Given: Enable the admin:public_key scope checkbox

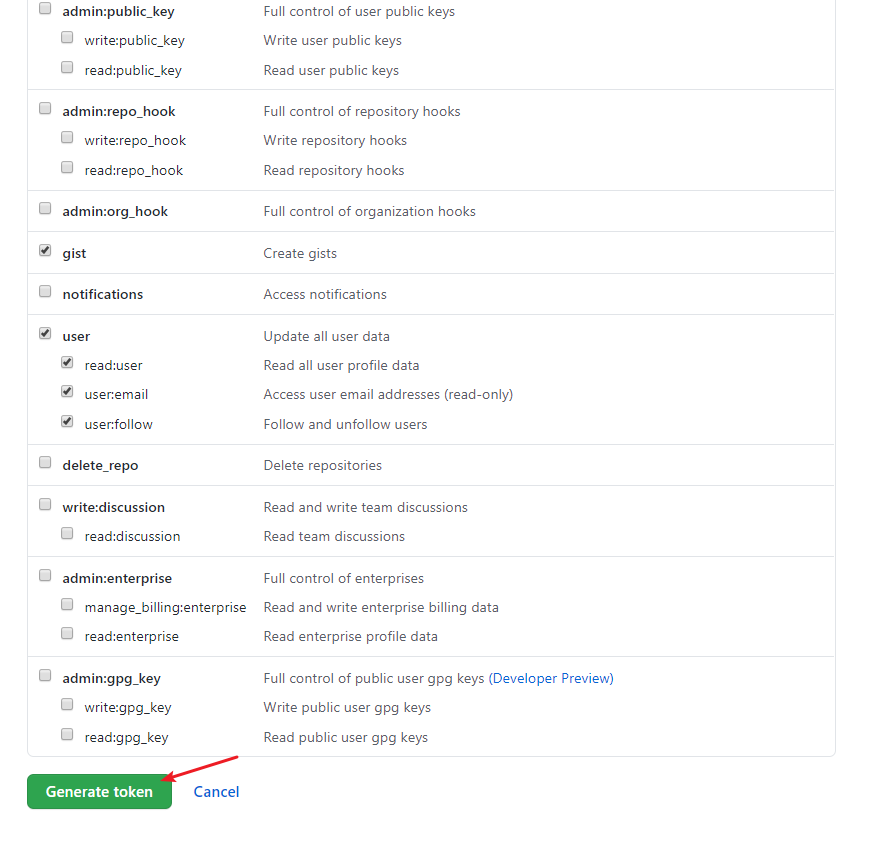Looking at the screenshot, I should (44, 7).
